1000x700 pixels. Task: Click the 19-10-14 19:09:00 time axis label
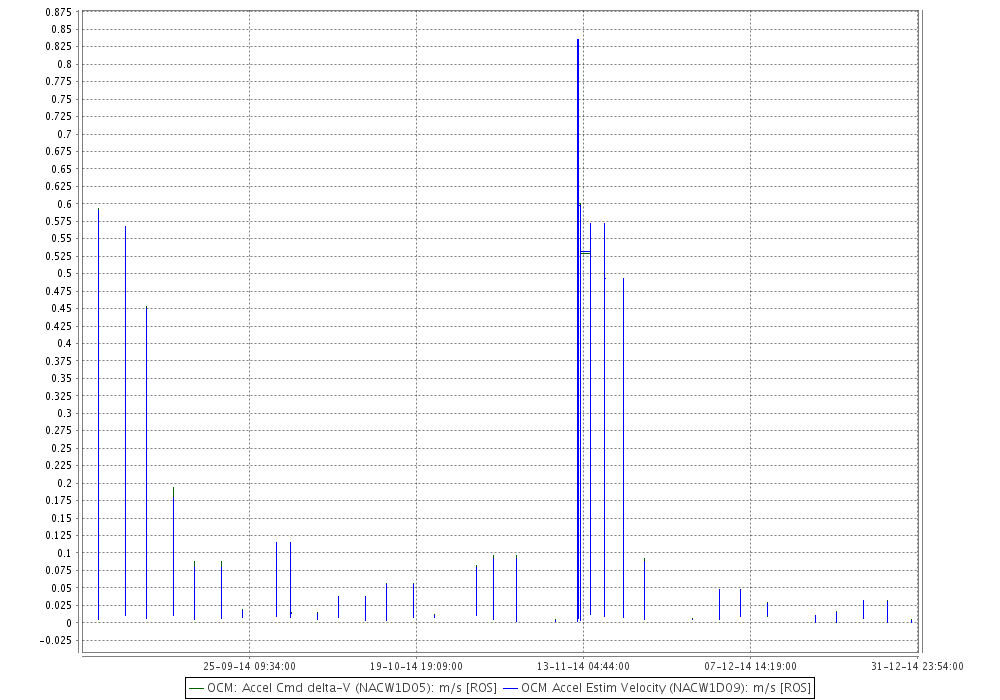click(x=416, y=666)
